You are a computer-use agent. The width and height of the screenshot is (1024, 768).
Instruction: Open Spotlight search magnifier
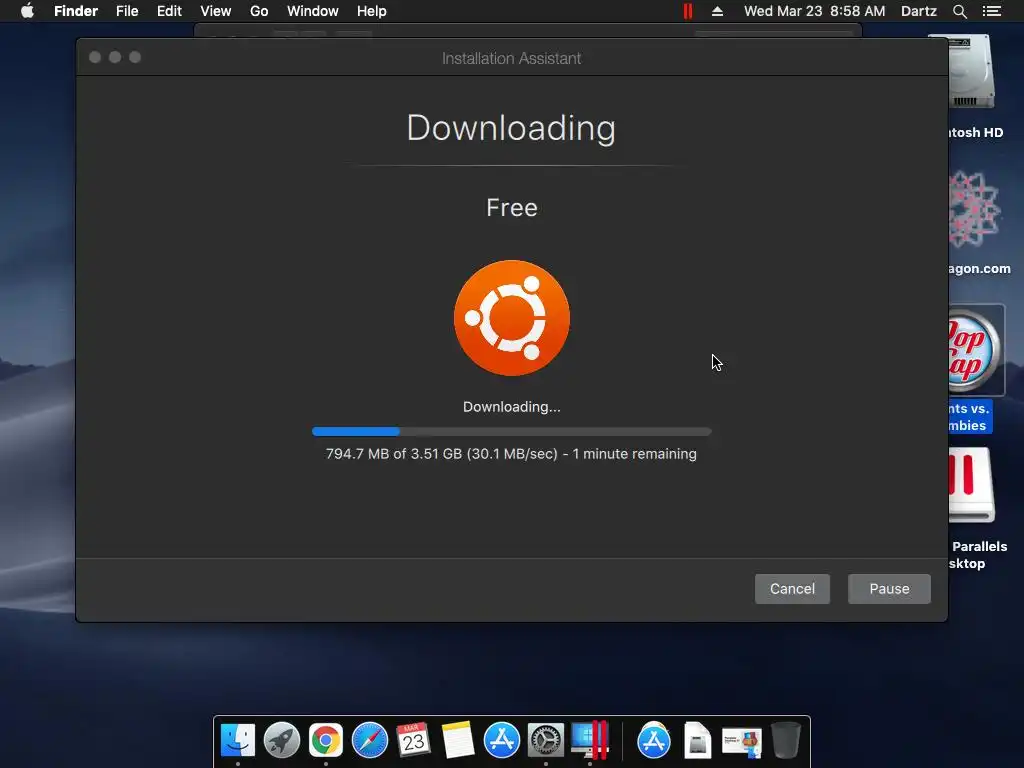click(959, 11)
